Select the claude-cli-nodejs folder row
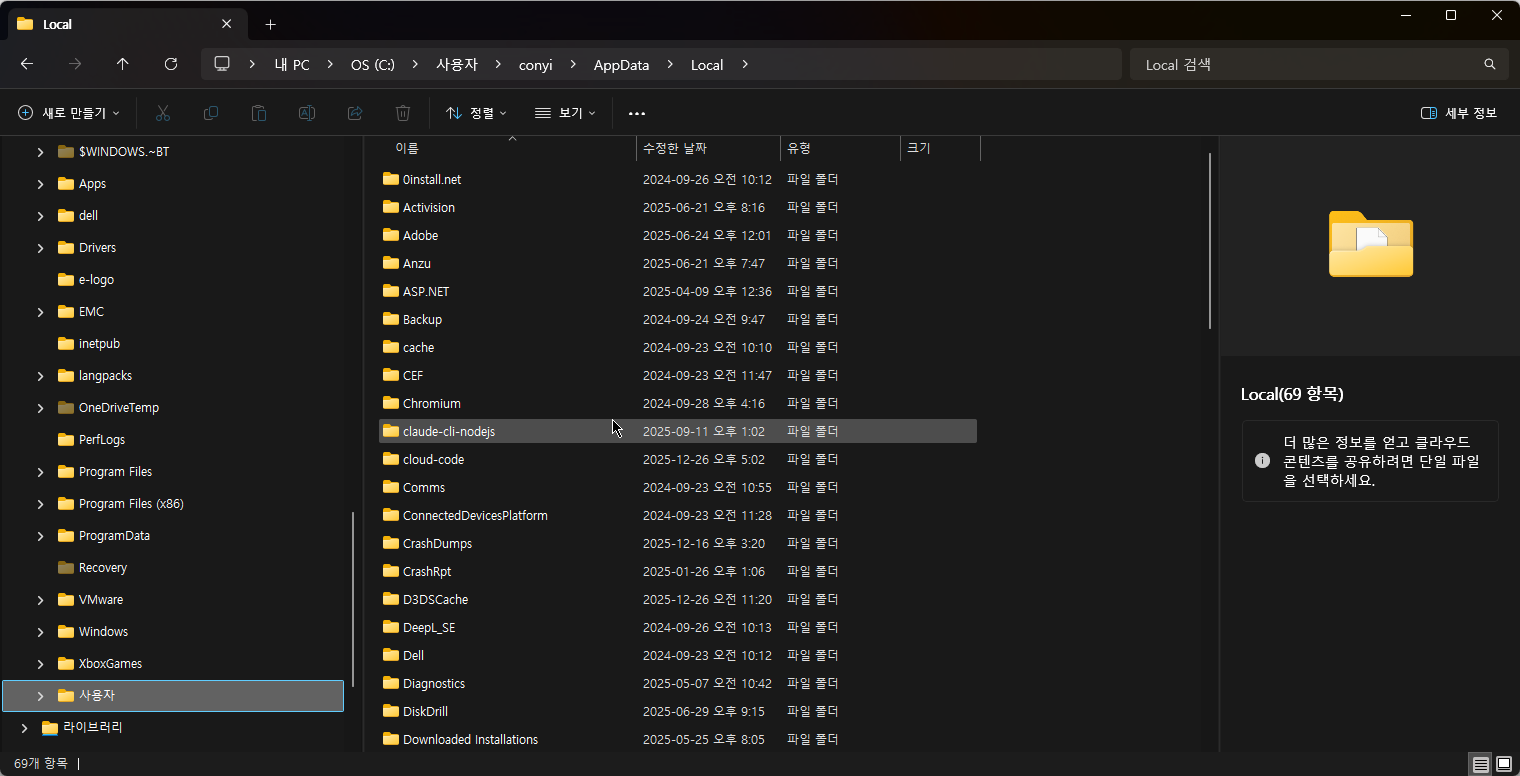 point(678,431)
